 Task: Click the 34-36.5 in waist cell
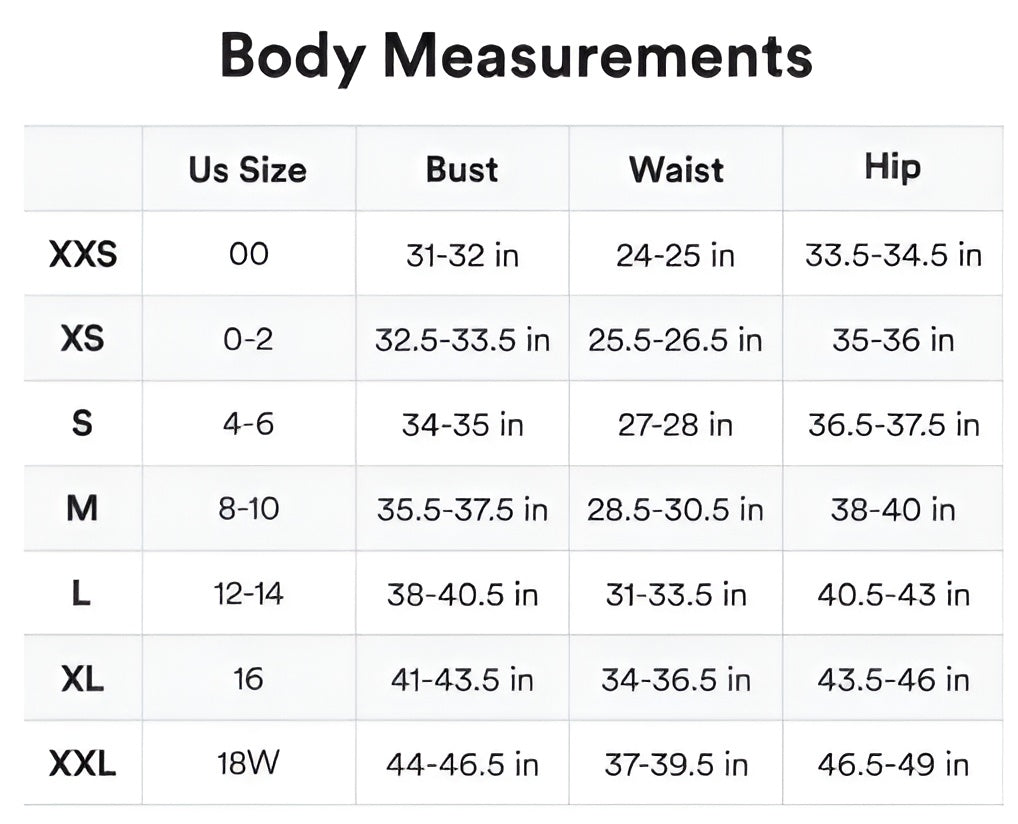click(676, 680)
